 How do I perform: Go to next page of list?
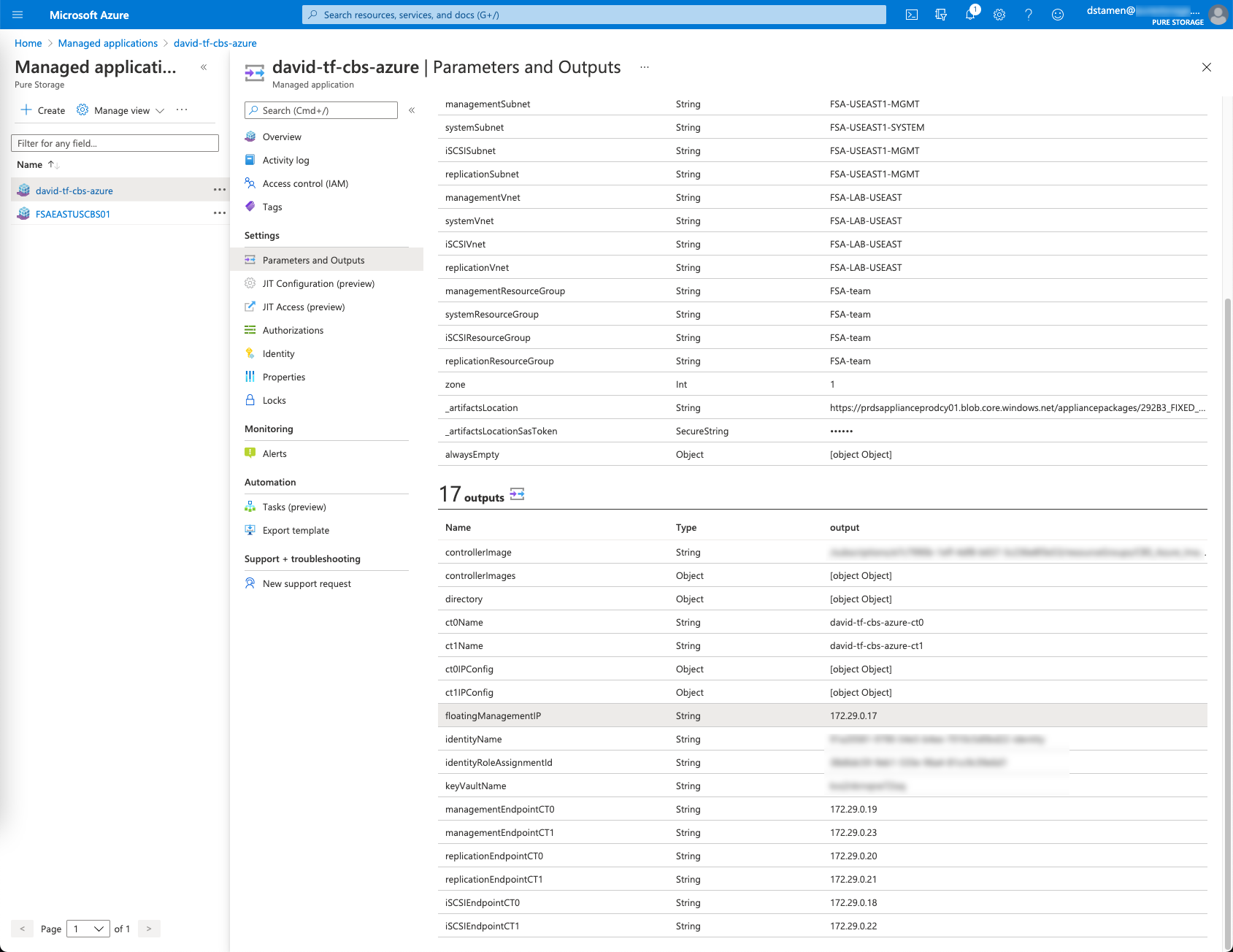tap(149, 929)
